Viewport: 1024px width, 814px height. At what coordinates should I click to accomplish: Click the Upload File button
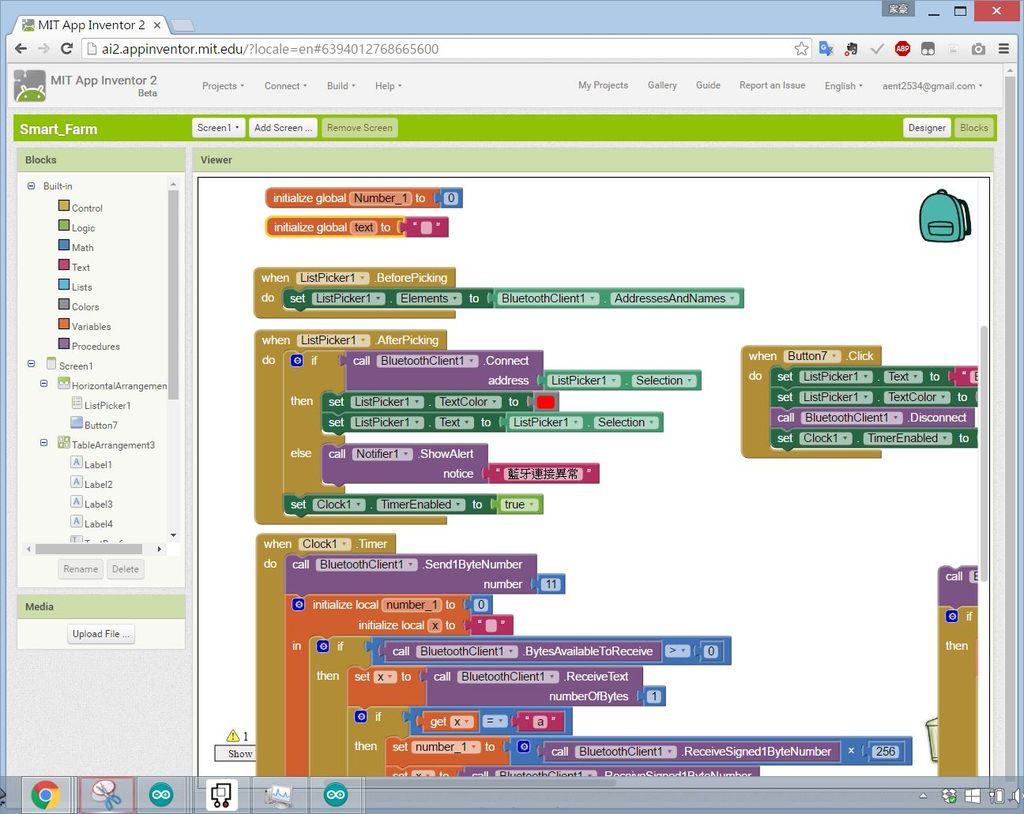pyautogui.click(x=101, y=634)
